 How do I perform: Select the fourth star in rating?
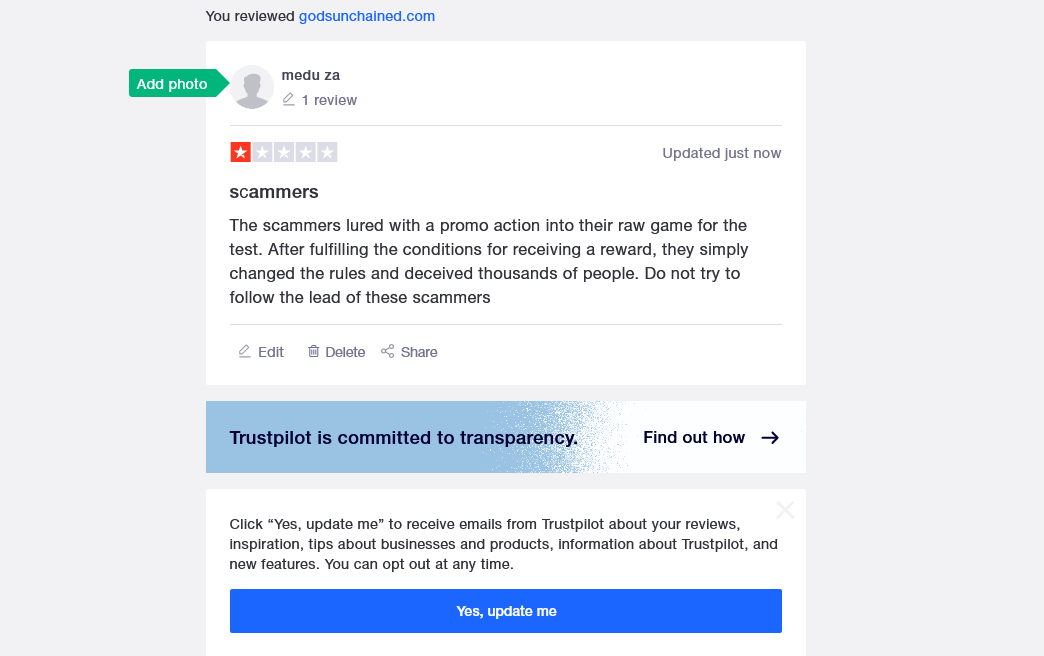(306, 153)
